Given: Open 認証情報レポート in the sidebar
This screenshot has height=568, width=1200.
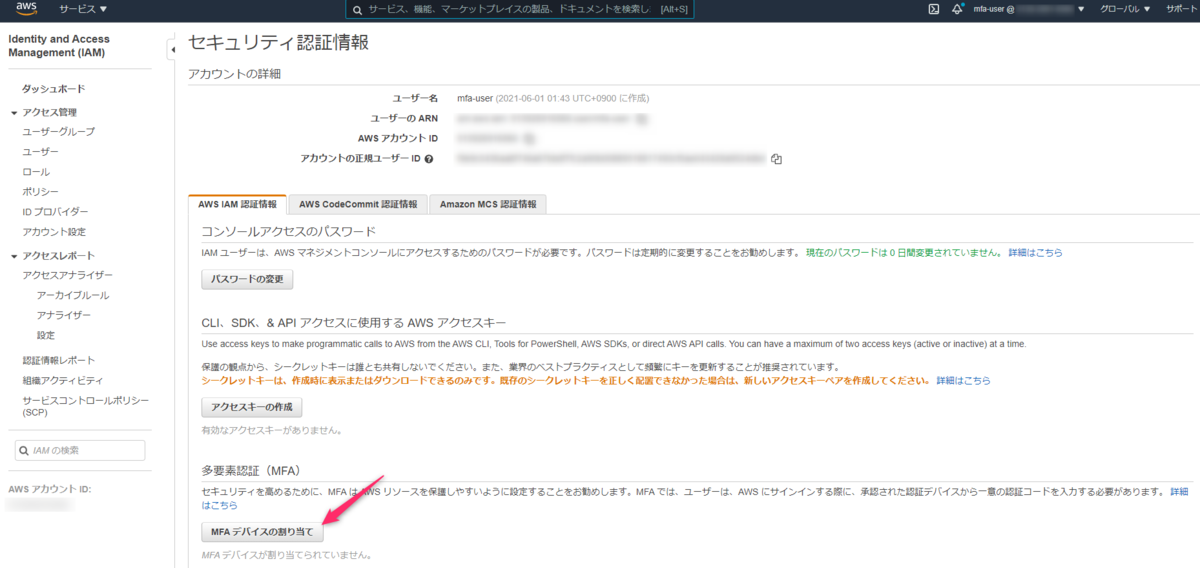Looking at the screenshot, I should tap(59, 360).
